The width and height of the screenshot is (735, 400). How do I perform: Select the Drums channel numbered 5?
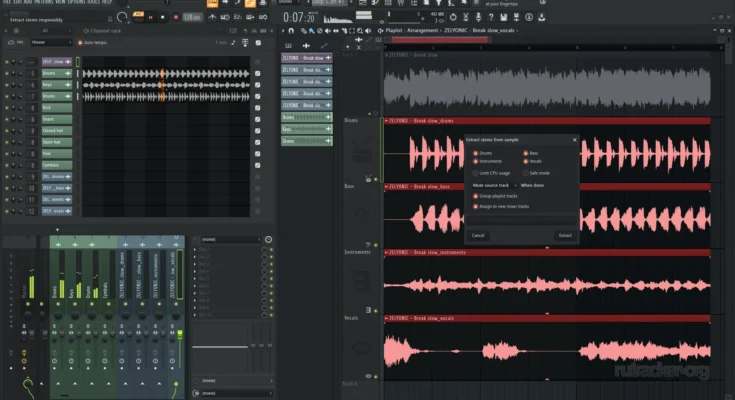(x=57, y=73)
